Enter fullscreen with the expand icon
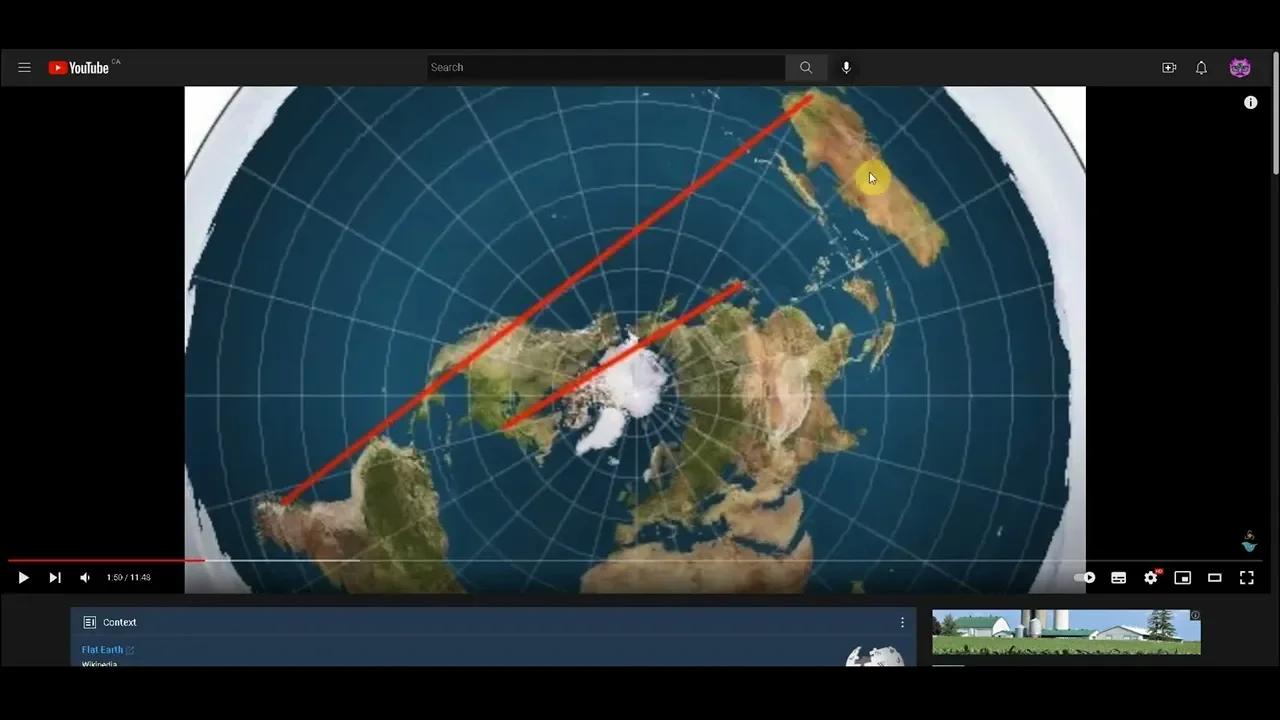Screen dimensions: 1280x720 1246,577
